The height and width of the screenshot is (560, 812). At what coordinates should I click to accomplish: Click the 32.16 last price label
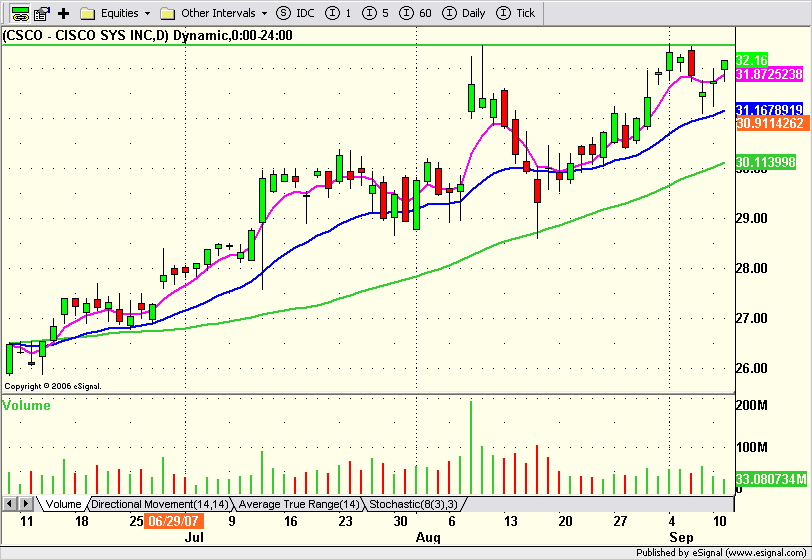(751, 60)
